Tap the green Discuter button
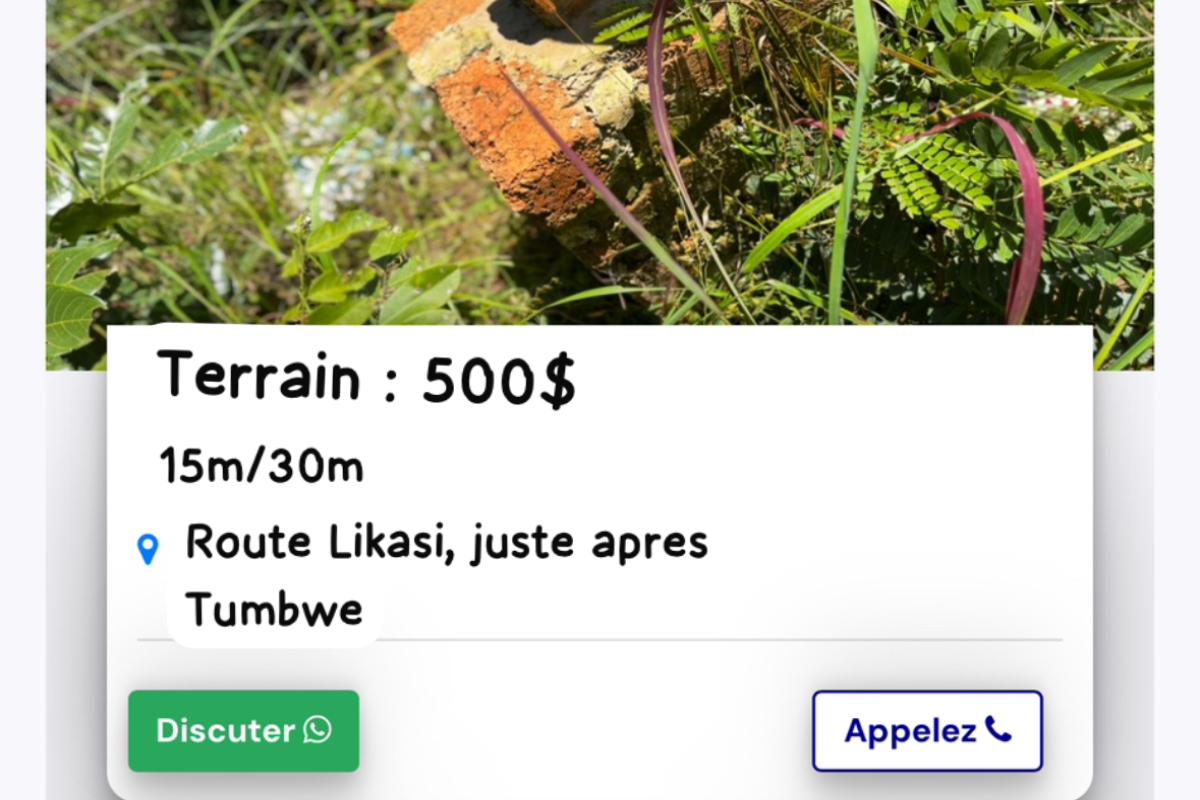 coord(243,731)
